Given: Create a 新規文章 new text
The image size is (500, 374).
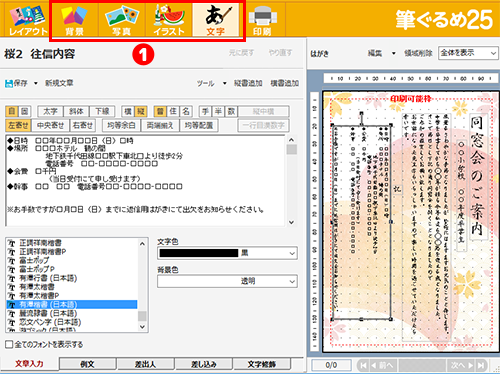Looking at the screenshot, I should (x=59, y=83).
